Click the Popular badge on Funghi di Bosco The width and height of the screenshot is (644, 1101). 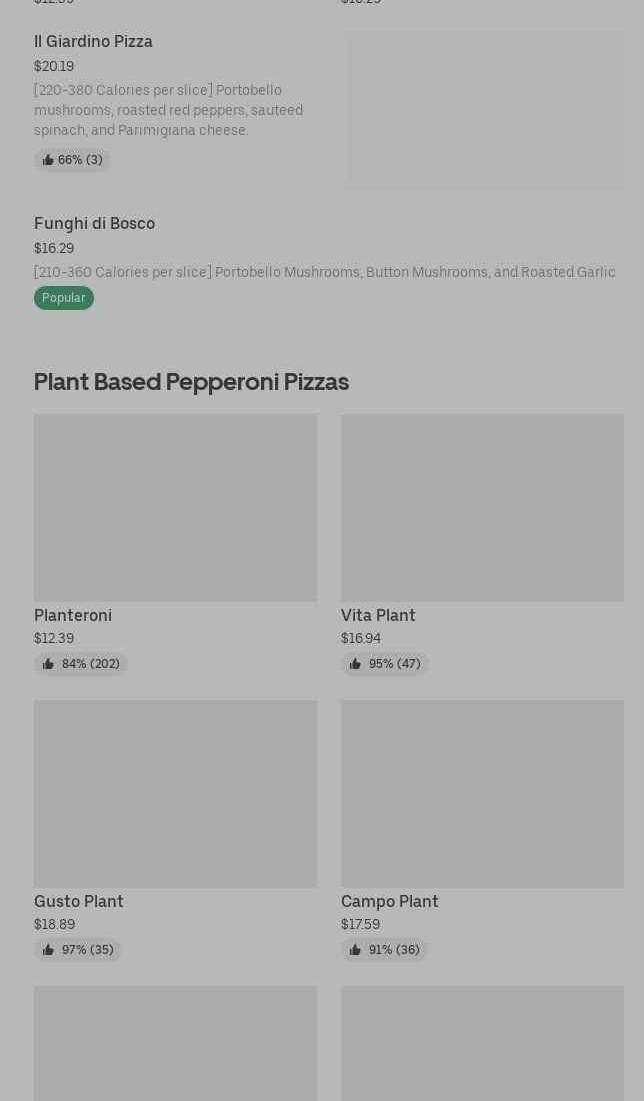[x=64, y=298]
